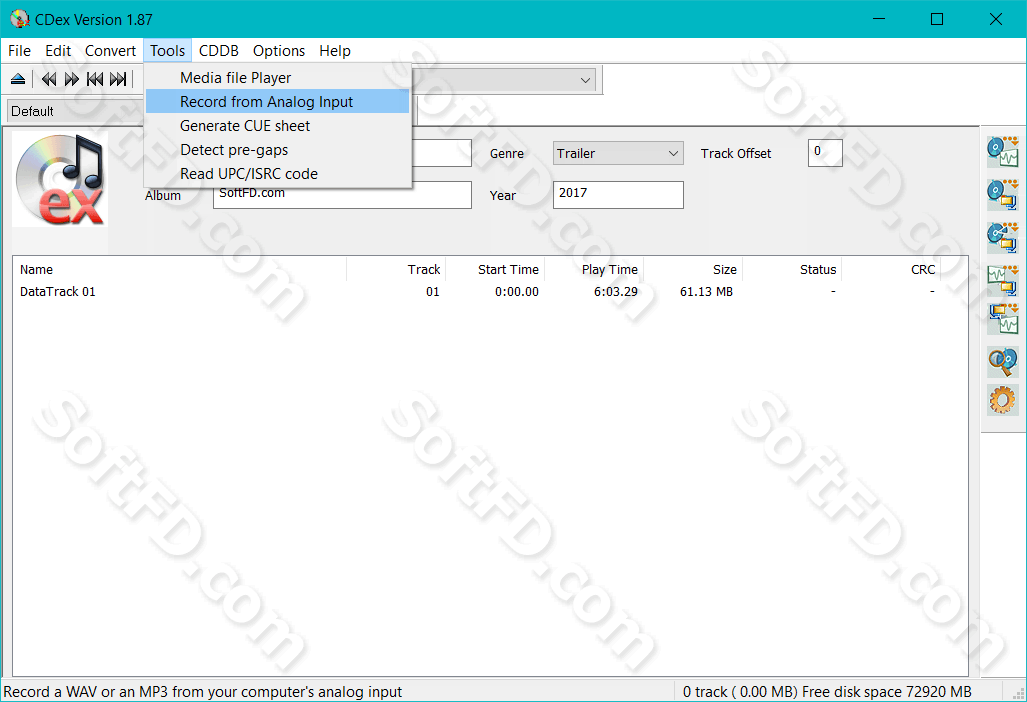Open the Options menu
Screen dimensions: 1027x702
(x=279, y=50)
